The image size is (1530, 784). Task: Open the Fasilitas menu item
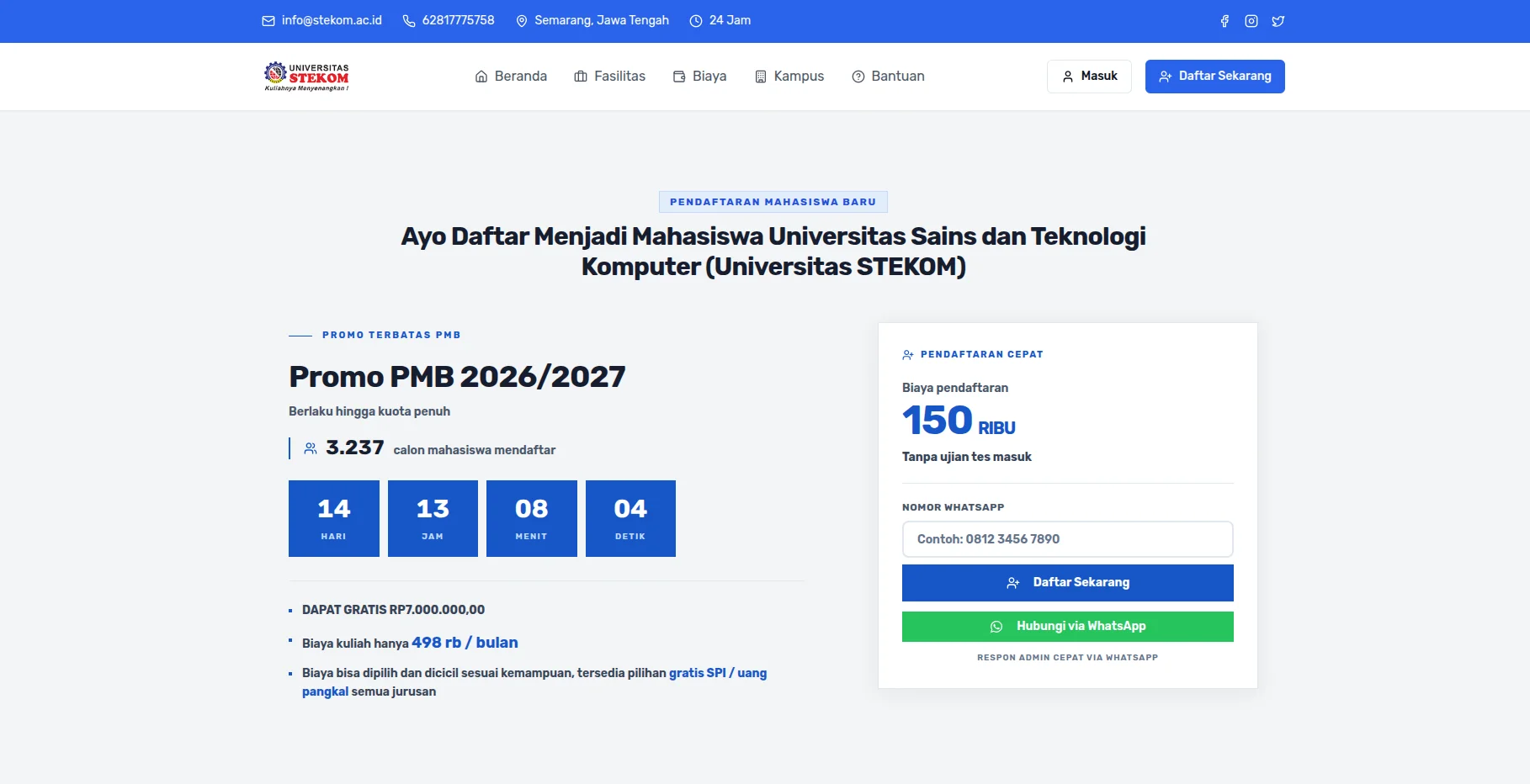tap(610, 77)
